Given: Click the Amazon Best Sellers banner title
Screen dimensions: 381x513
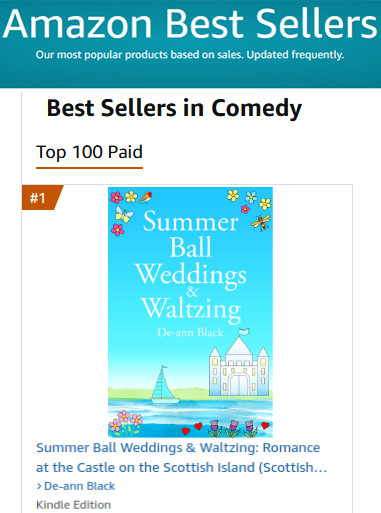Looking at the screenshot, I should [190, 24].
